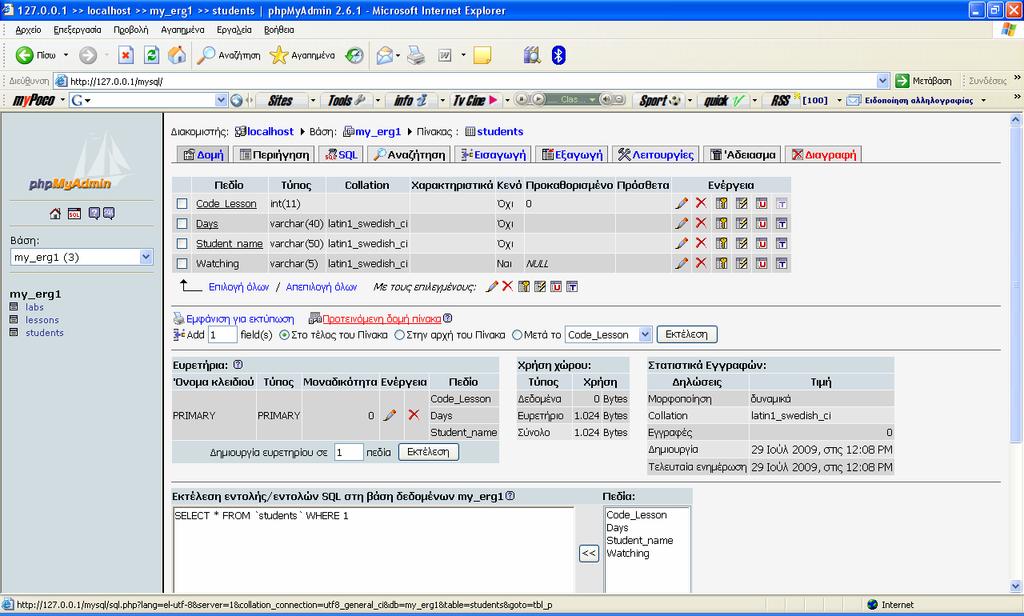1024x616 pixels.
Task: Open the my_erg1 database dropdown in sidebar
Action: (x=146, y=257)
